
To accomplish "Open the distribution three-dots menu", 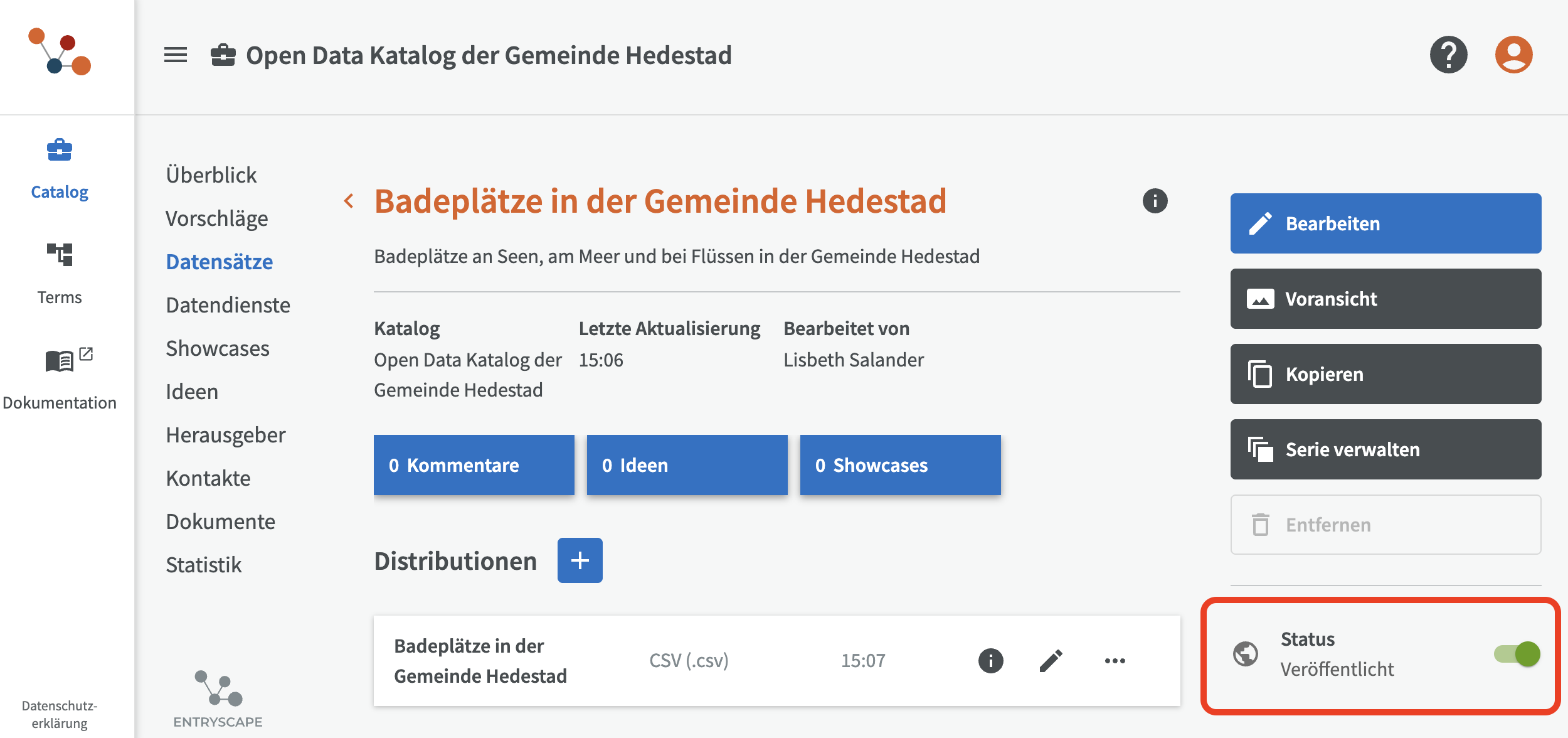I will [1115, 661].
